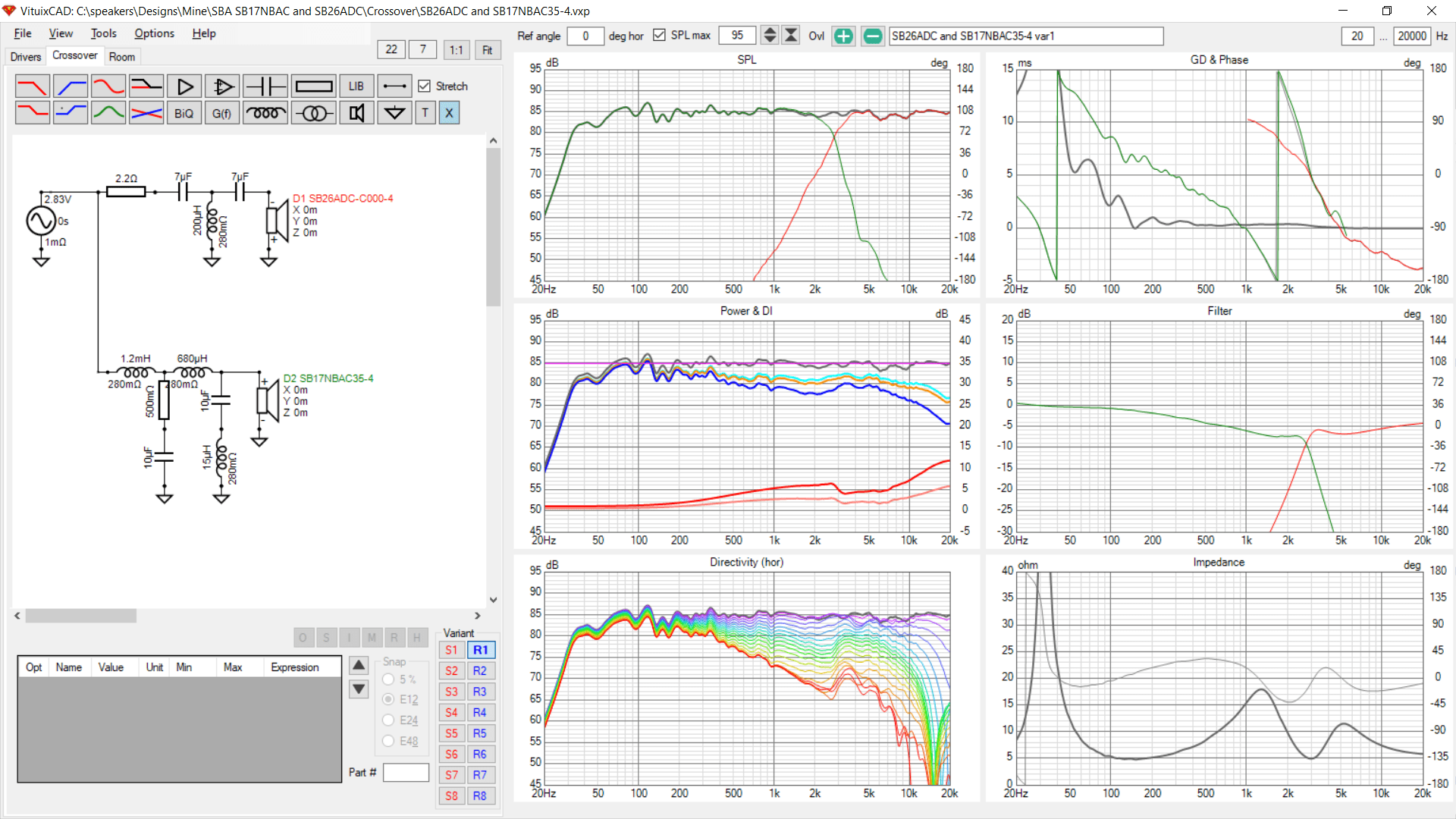Open the View menu

click(61, 33)
